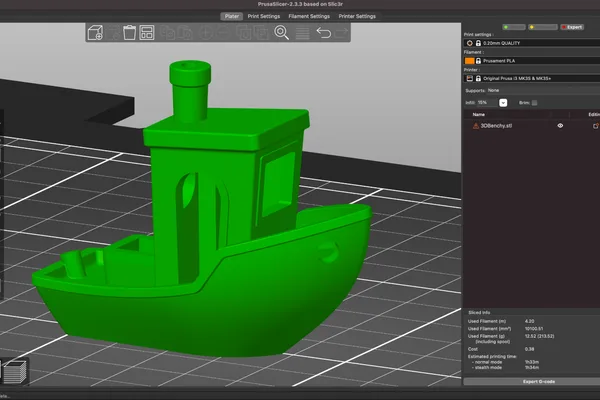Click the Delete all trash bin icon
The height and width of the screenshot is (400, 600).
coord(129,33)
